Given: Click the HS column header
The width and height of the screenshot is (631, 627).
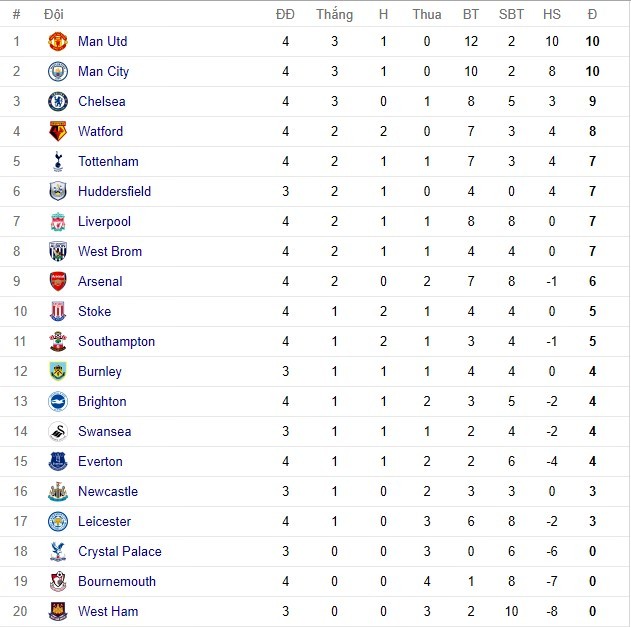Looking at the screenshot, I should (552, 14).
